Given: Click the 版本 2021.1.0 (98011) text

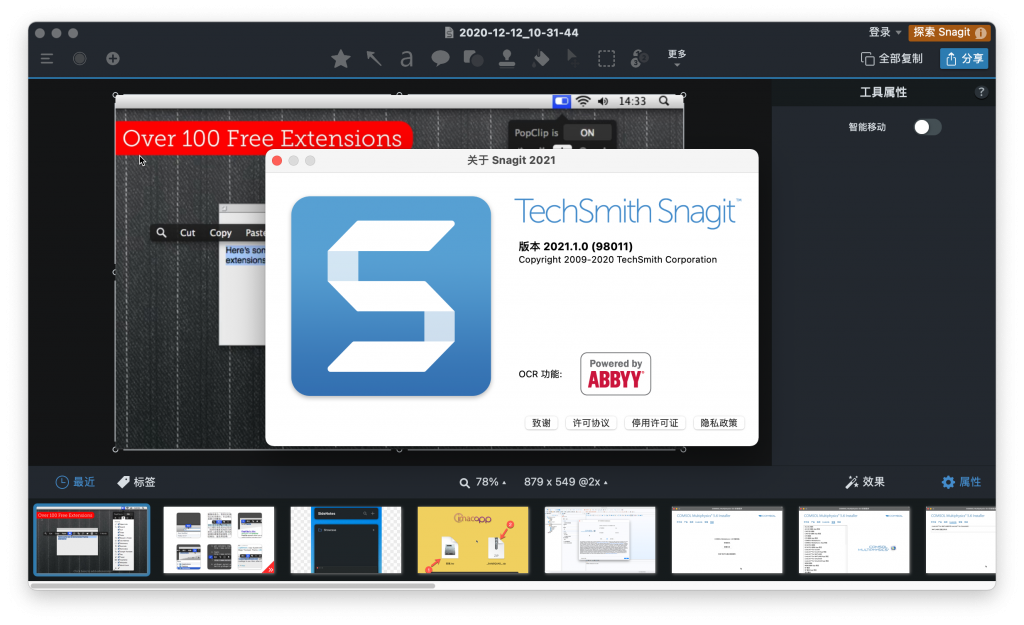Looking at the screenshot, I should click(x=575, y=246).
